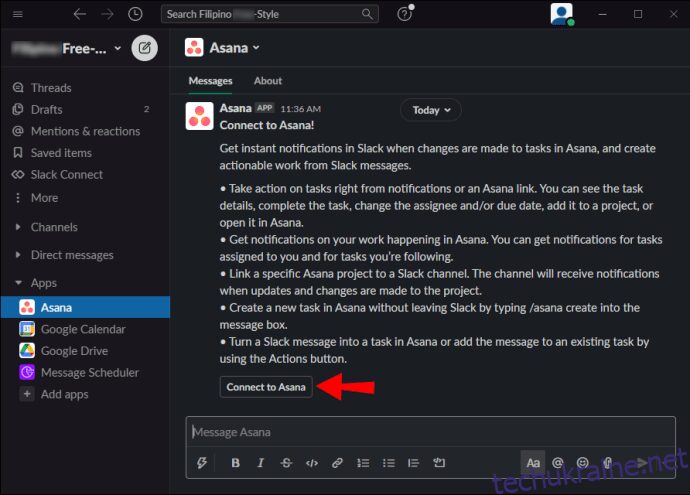Image resolution: width=690 pixels, height=495 pixels.
Task: Click the Asana logo in channel header
Action: coord(194,48)
